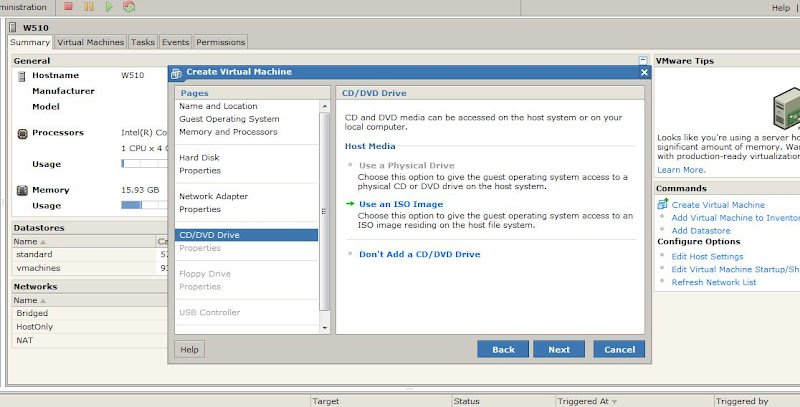Open the Events tab
The image size is (800, 407).
[x=176, y=42]
